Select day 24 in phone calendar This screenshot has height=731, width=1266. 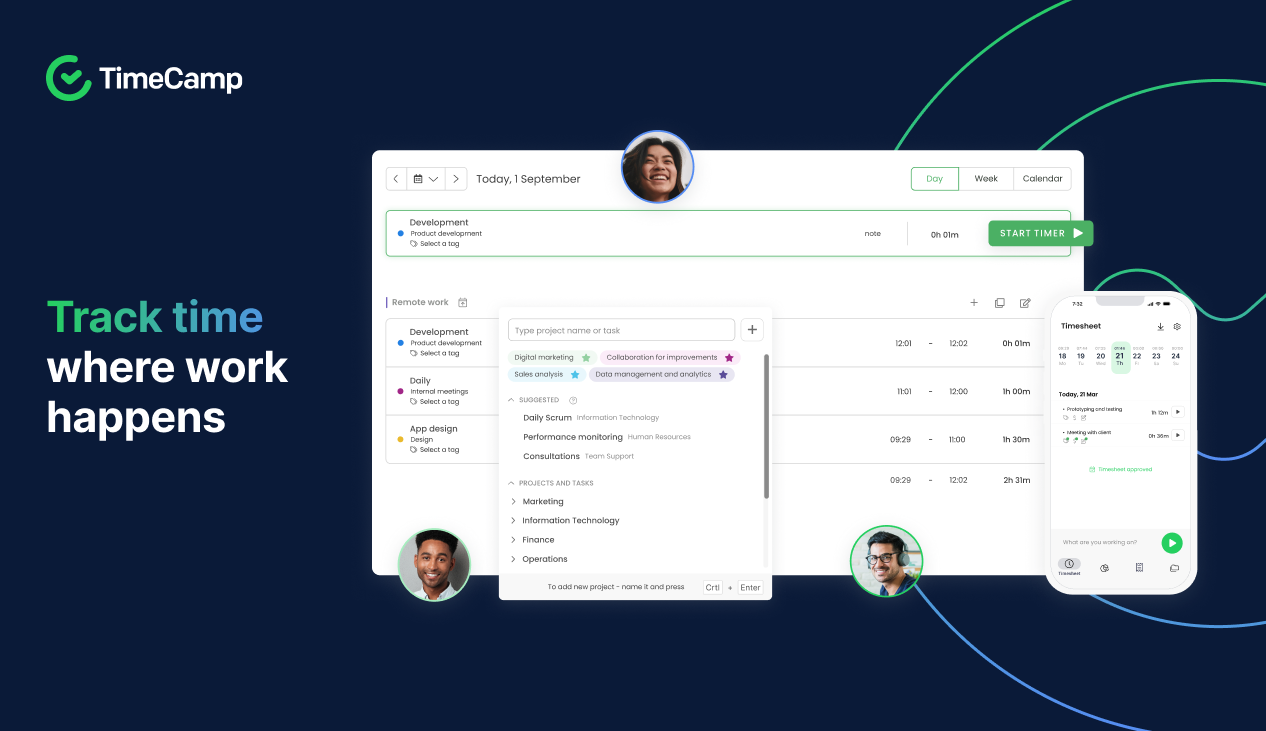pos(1176,356)
